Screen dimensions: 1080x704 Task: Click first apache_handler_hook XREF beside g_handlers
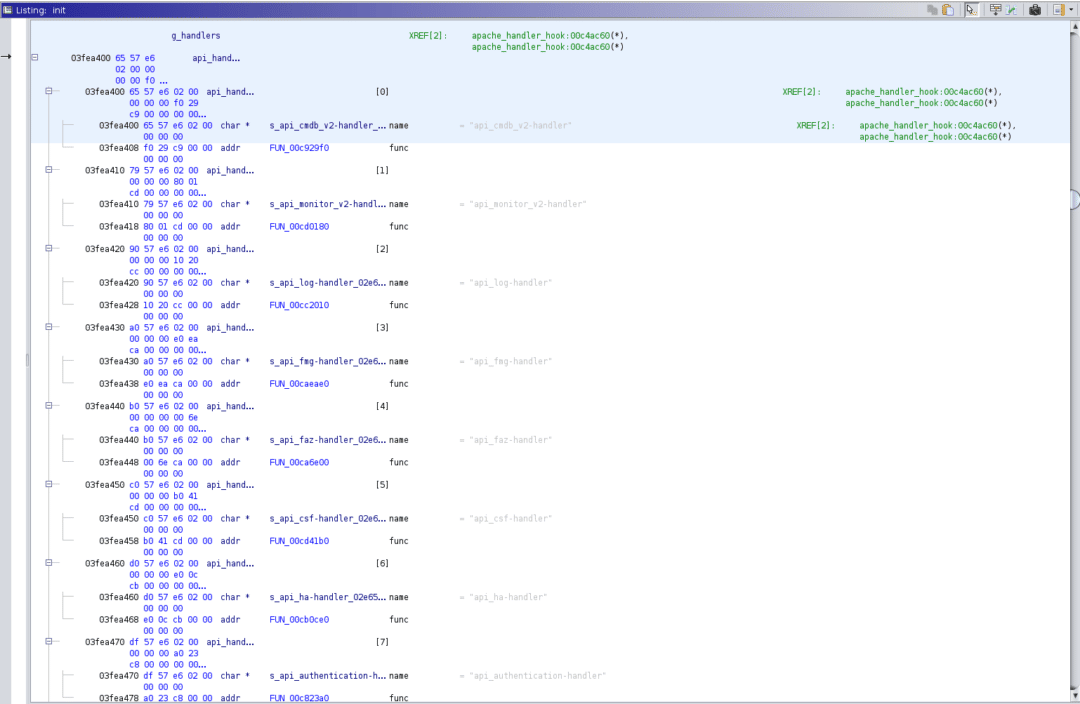[550, 36]
